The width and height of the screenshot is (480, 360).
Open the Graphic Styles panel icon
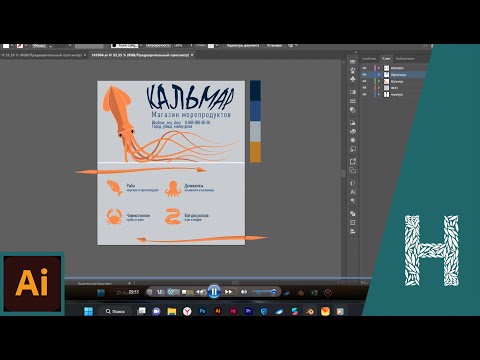(x=353, y=149)
